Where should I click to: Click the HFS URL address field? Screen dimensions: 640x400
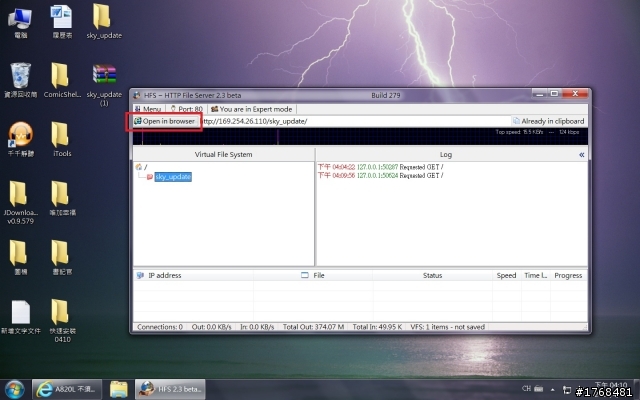[x=355, y=121]
